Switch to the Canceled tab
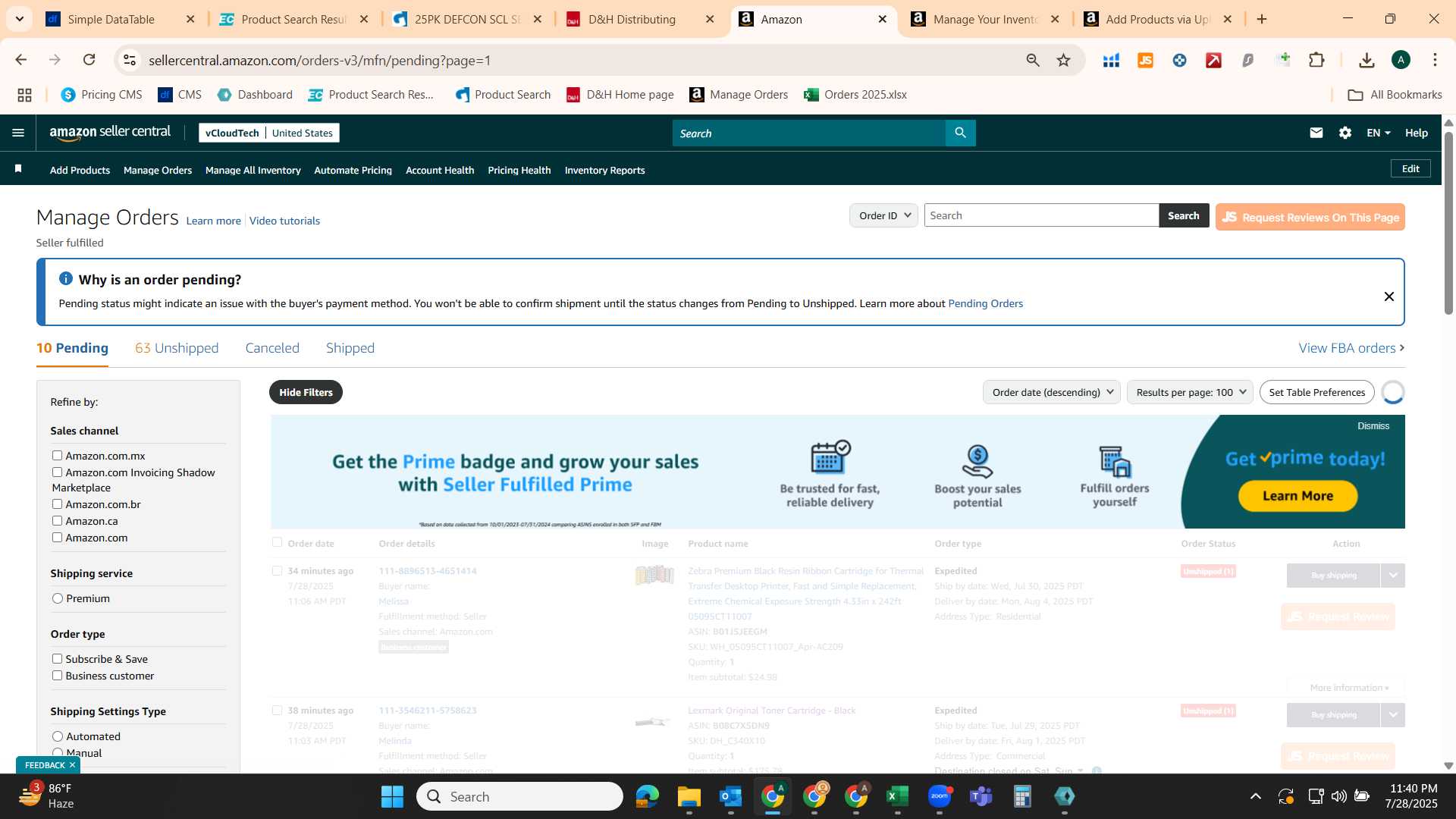Screen dimensions: 1456x819 point(272,348)
